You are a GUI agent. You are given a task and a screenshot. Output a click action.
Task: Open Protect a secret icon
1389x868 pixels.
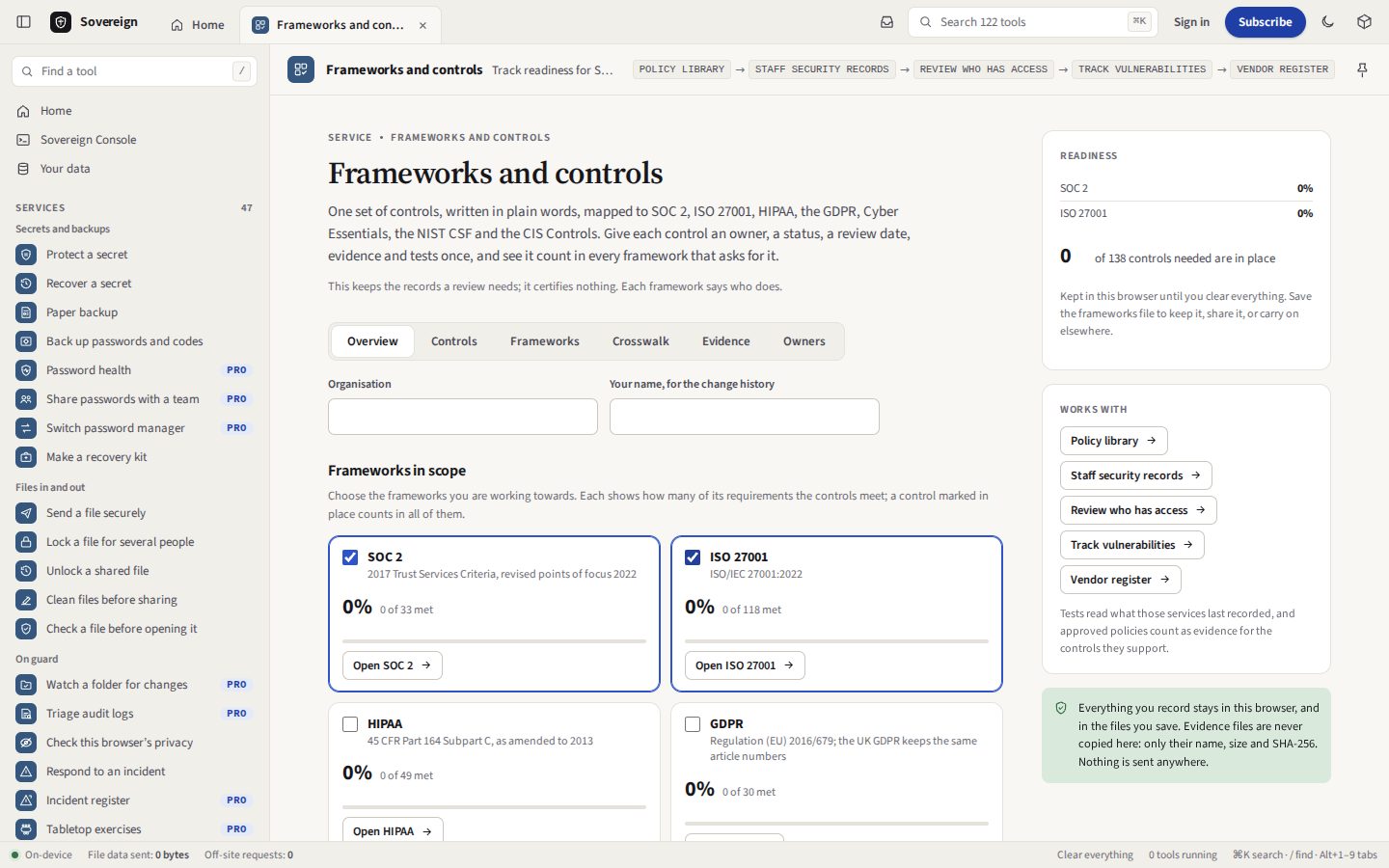coord(26,255)
